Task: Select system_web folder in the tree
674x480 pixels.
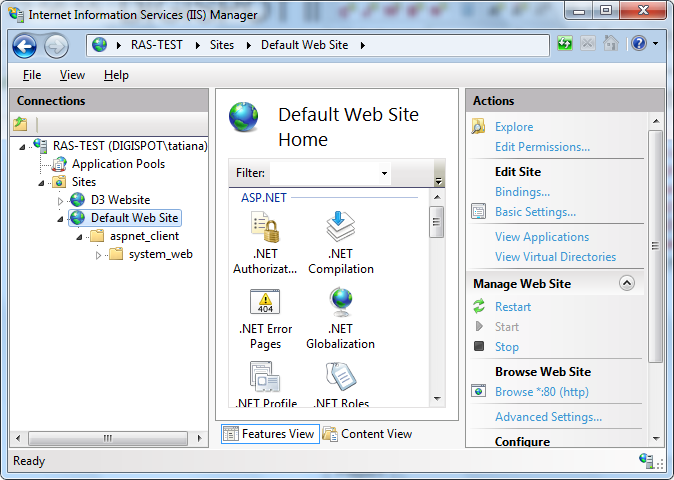Action: [161, 254]
